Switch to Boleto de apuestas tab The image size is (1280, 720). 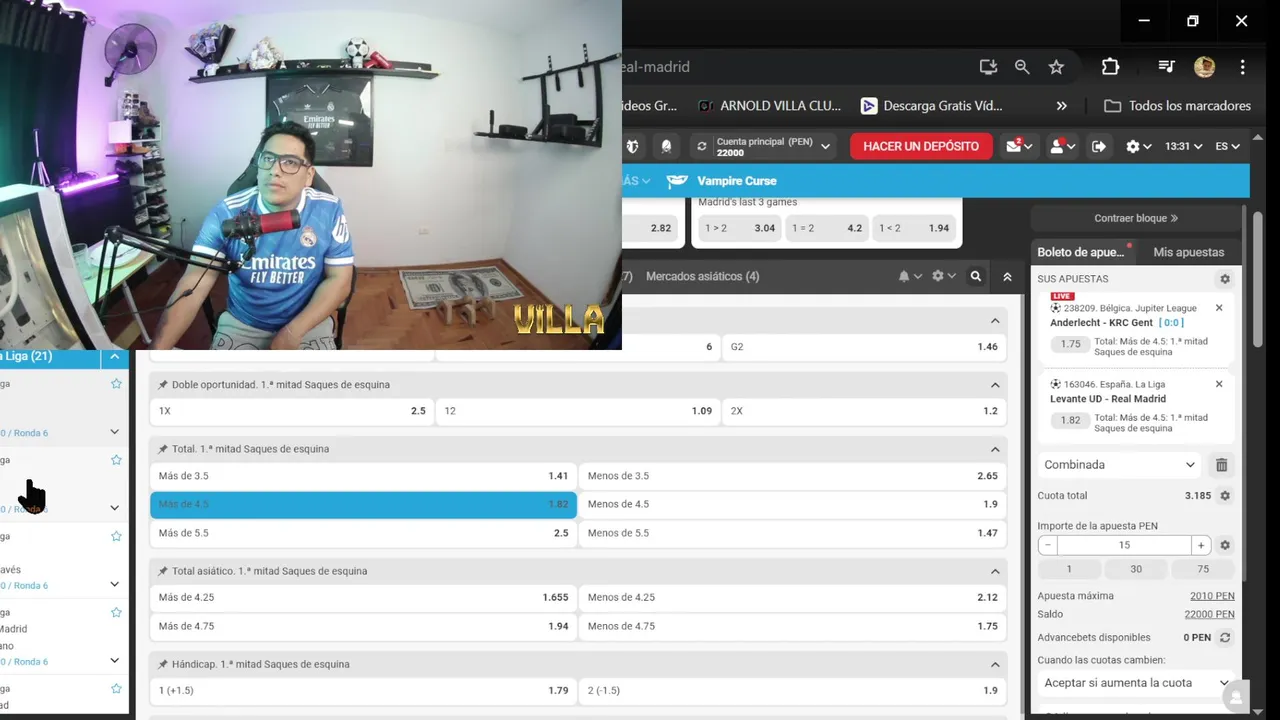pos(1081,252)
